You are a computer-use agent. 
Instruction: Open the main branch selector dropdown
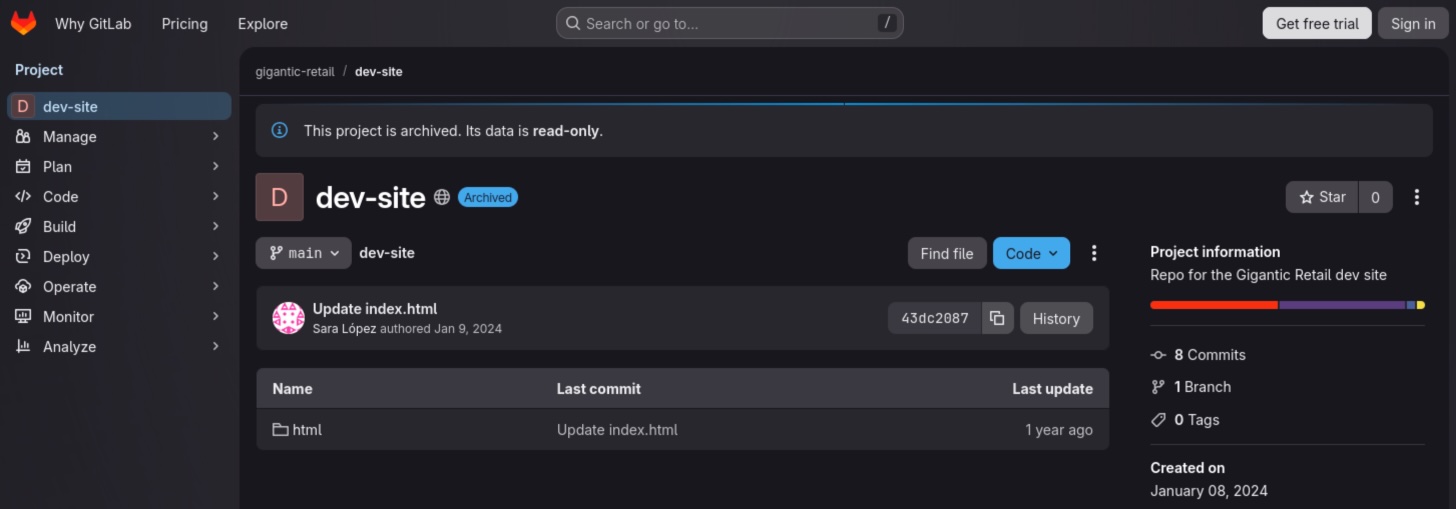click(x=304, y=253)
